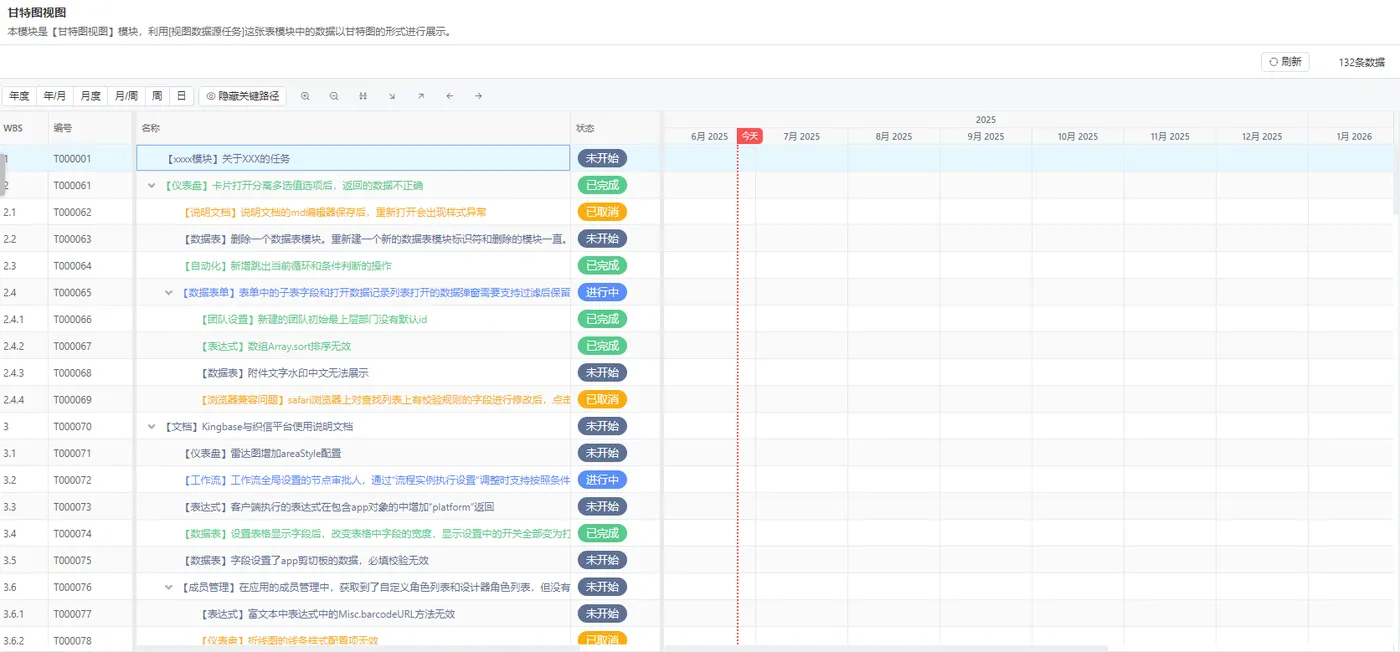Screen dimensions: 1400x652
Task: Click the 132条数据 record count label
Action: coord(1362,62)
